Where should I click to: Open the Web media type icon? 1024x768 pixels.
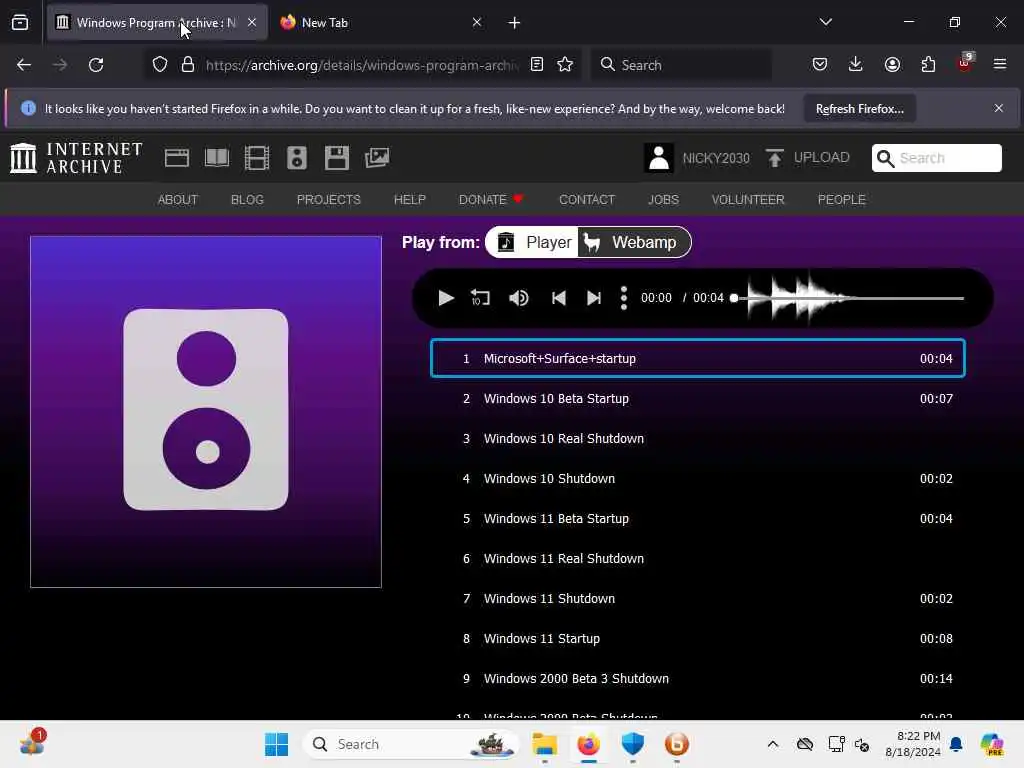176,158
